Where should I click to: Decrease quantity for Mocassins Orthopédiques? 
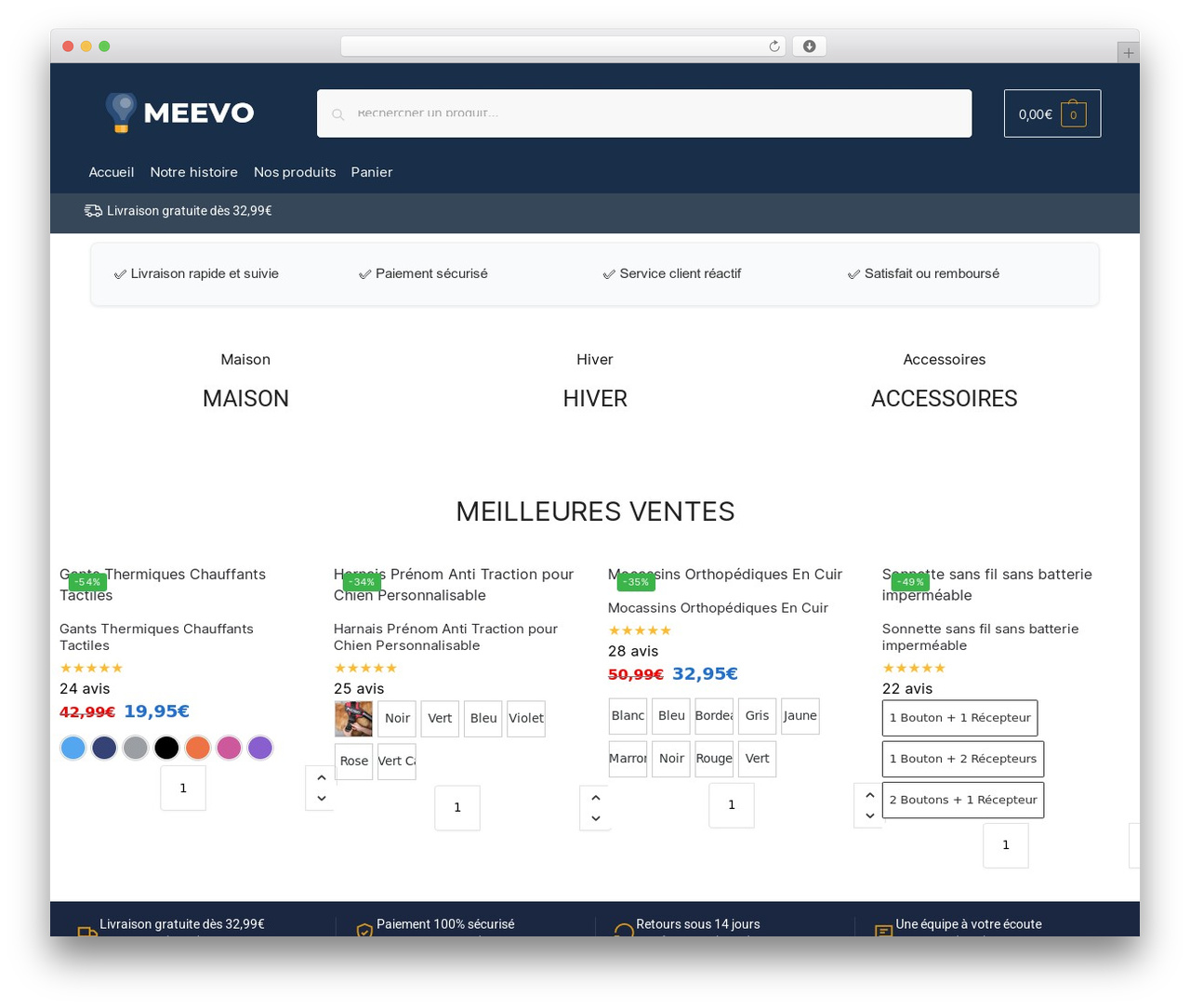click(x=870, y=816)
